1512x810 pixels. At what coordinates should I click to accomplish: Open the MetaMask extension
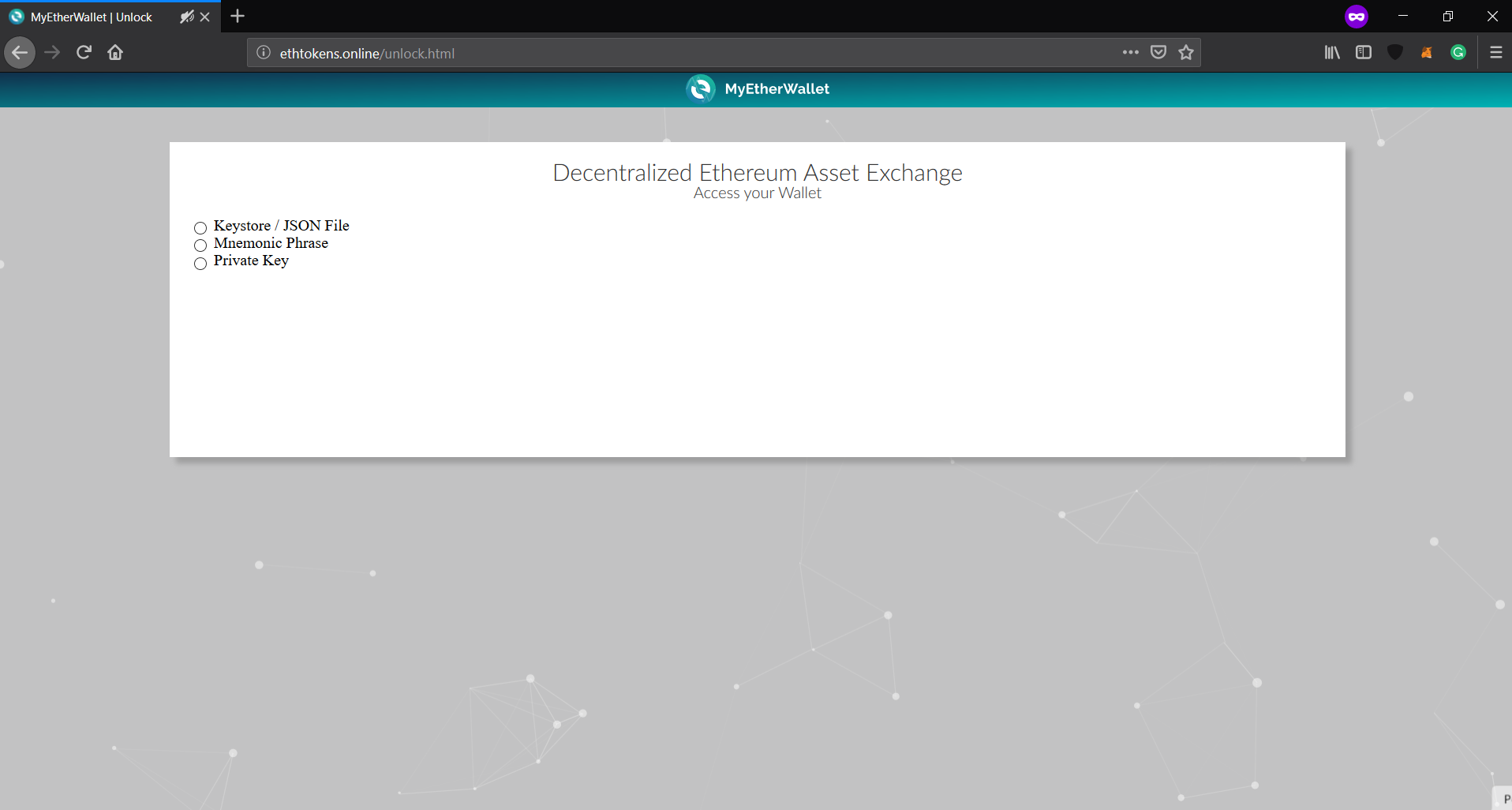(x=1427, y=52)
